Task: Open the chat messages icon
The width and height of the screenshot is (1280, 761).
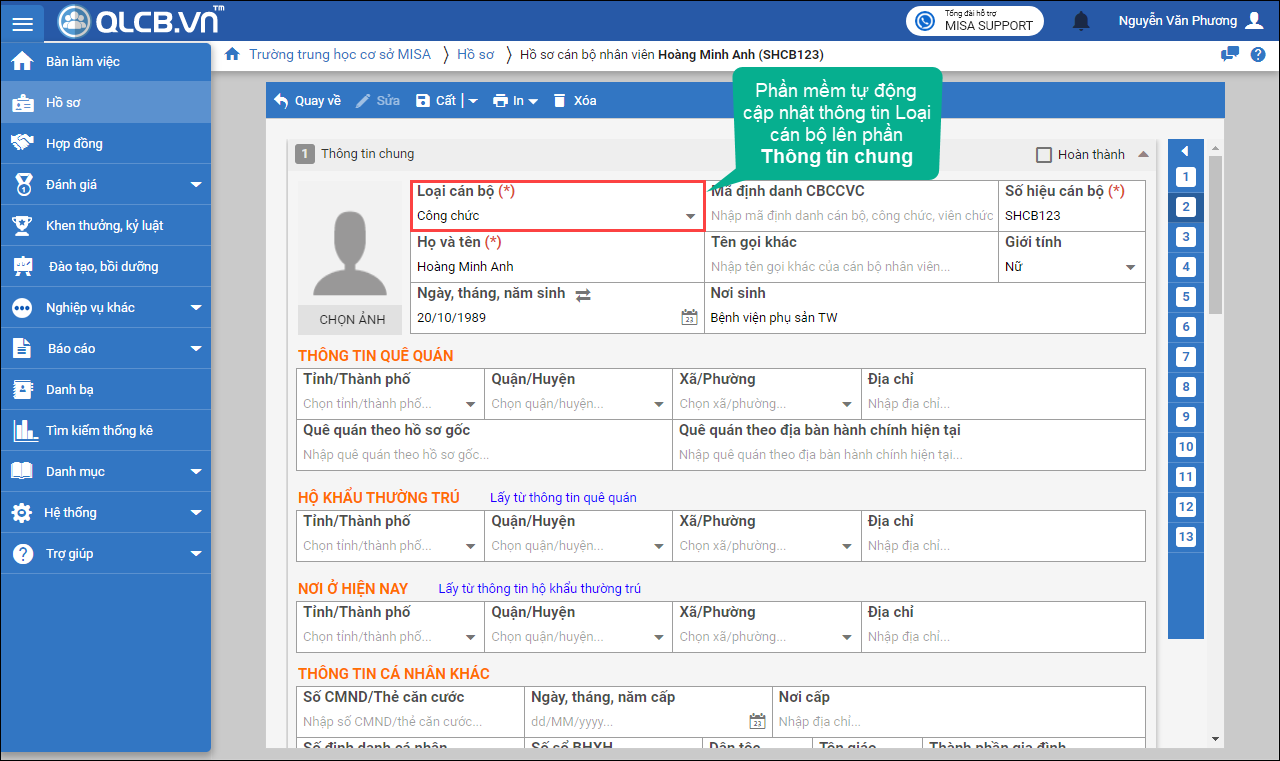Action: [1230, 54]
